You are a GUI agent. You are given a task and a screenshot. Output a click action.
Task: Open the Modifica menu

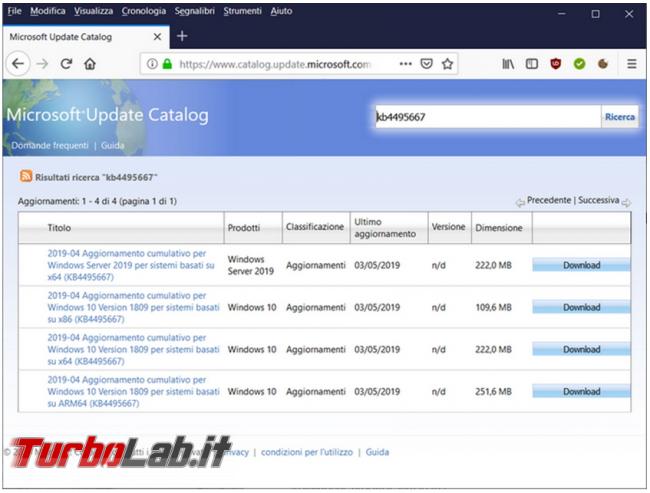[48, 11]
